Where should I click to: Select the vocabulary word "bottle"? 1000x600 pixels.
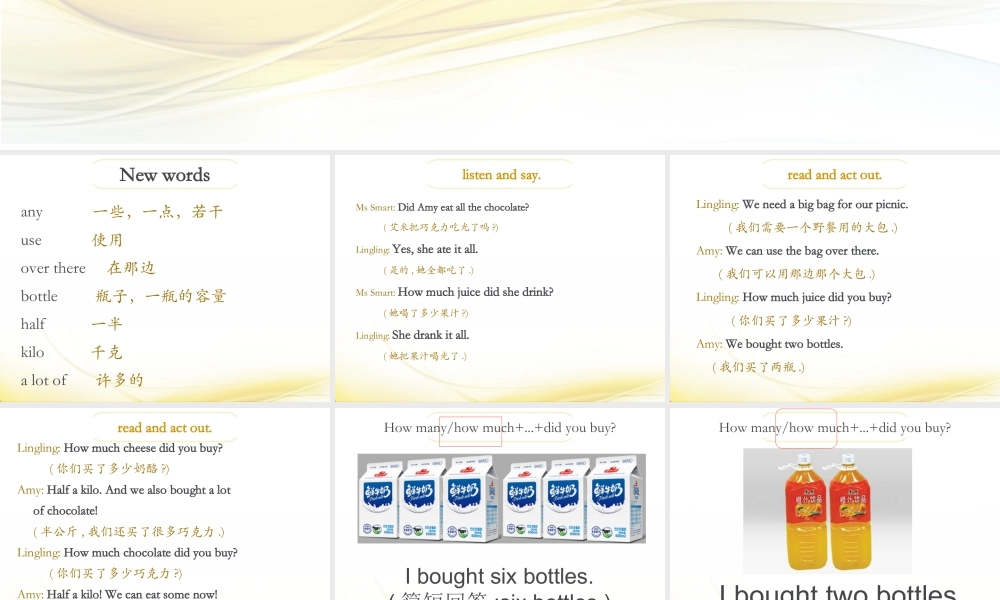tap(39, 296)
